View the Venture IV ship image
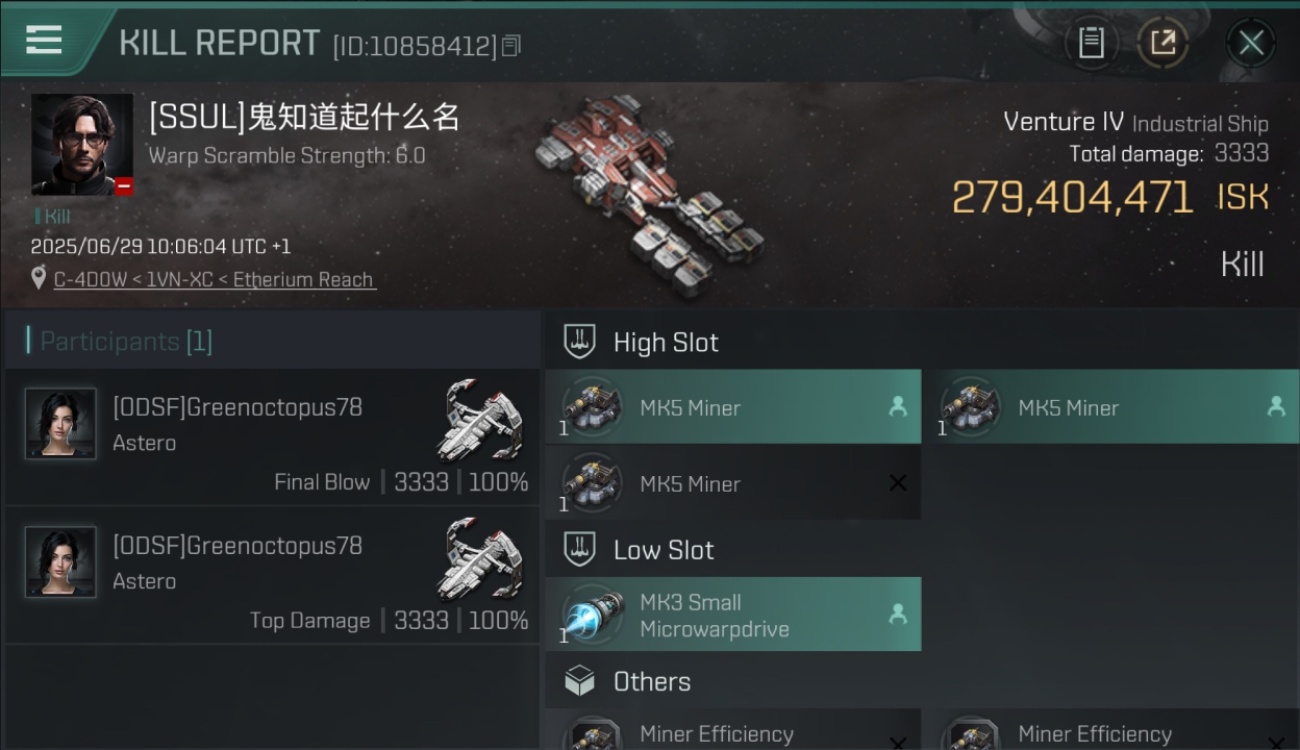The width and height of the screenshot is (1300, 750). tap(650, 195)
